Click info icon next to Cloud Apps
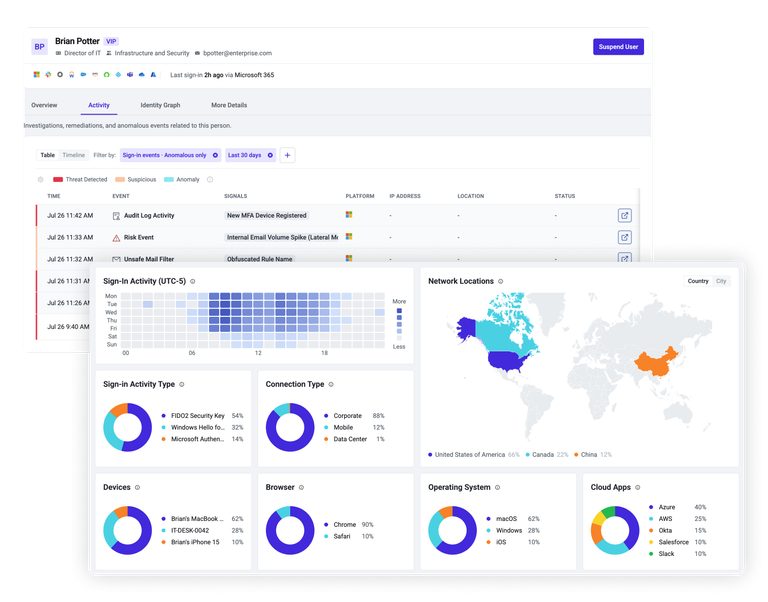 pyautogui.click(x=638, y=487)
